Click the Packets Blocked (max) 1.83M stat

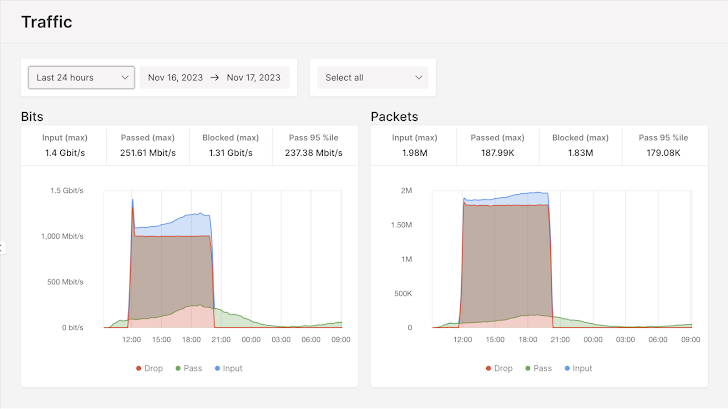click(580, 146)
